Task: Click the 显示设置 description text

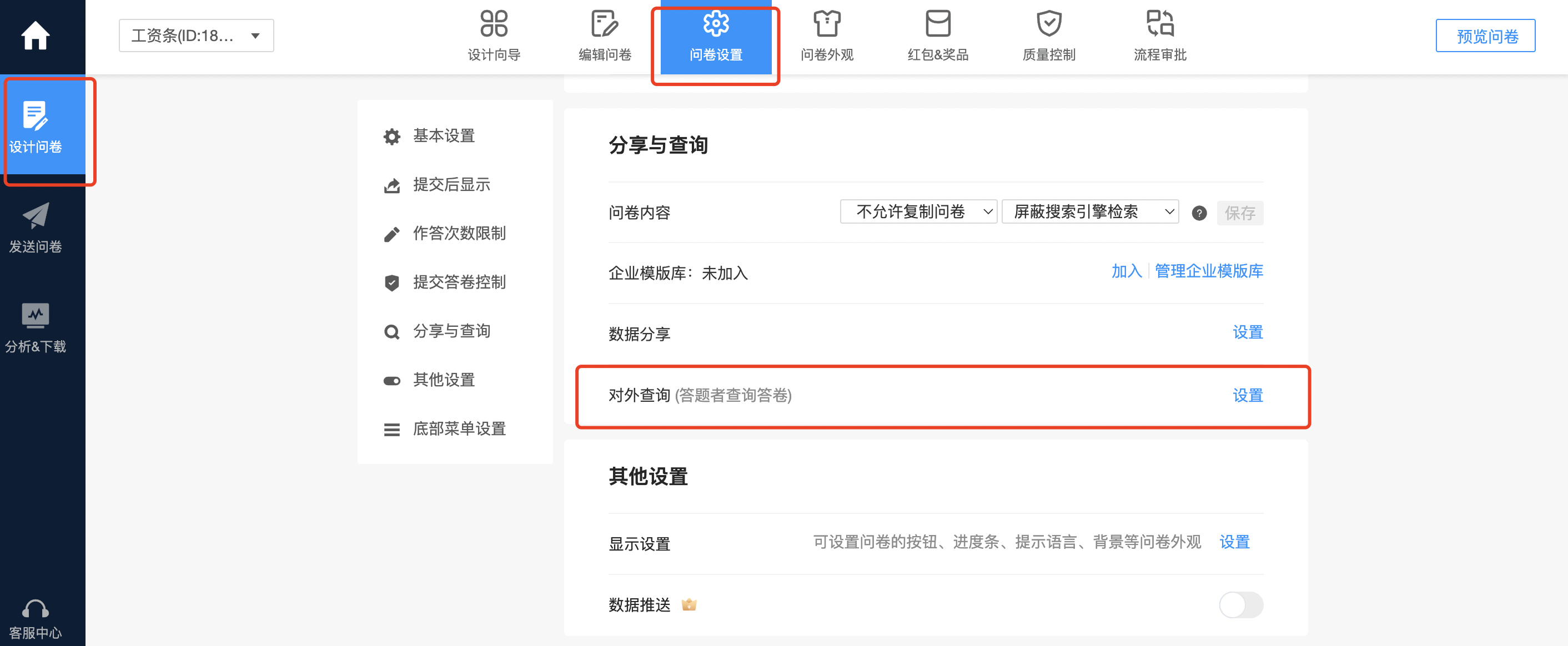Action: 1007,542
